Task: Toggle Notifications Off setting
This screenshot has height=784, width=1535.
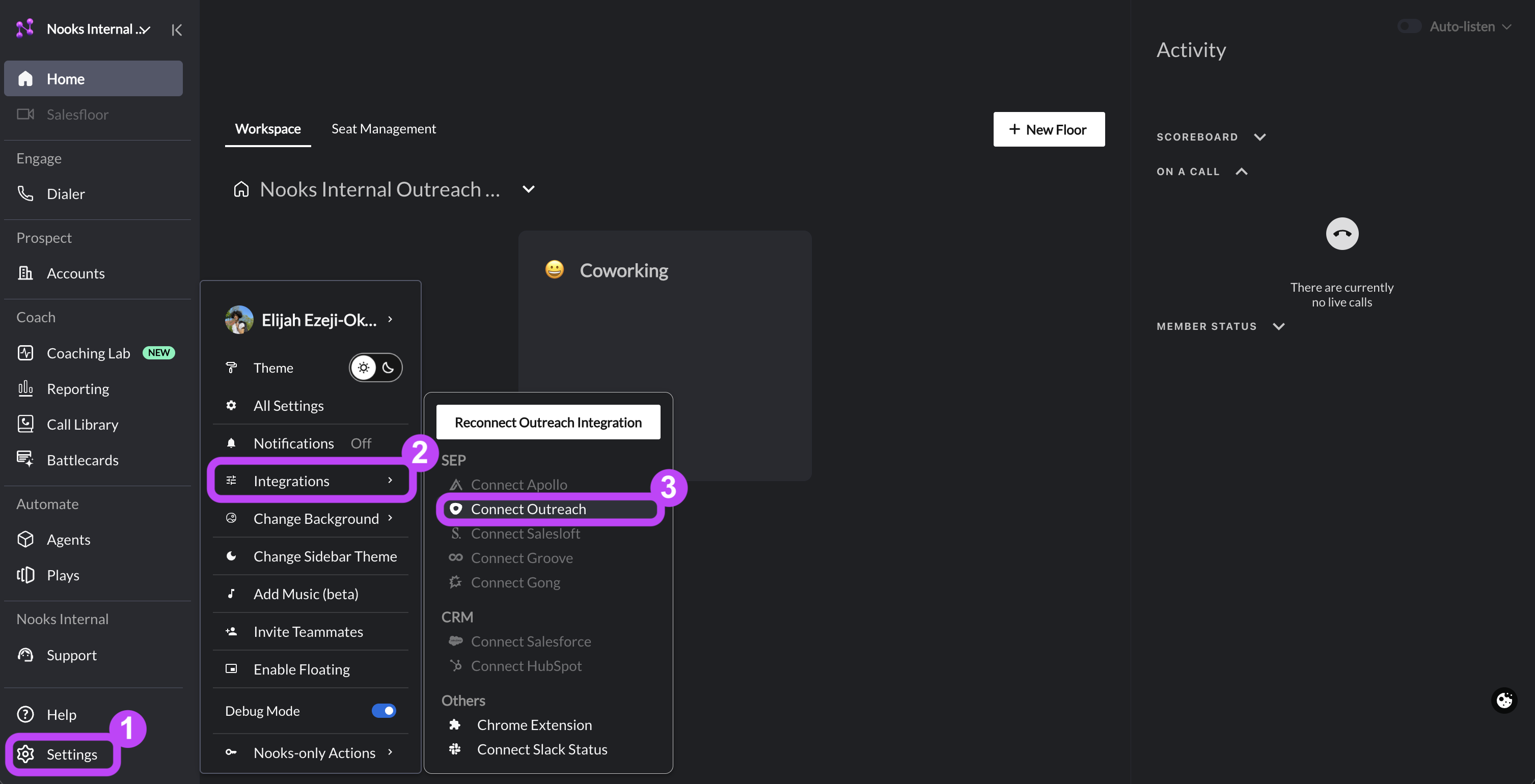Action: [x=361, y=443]
